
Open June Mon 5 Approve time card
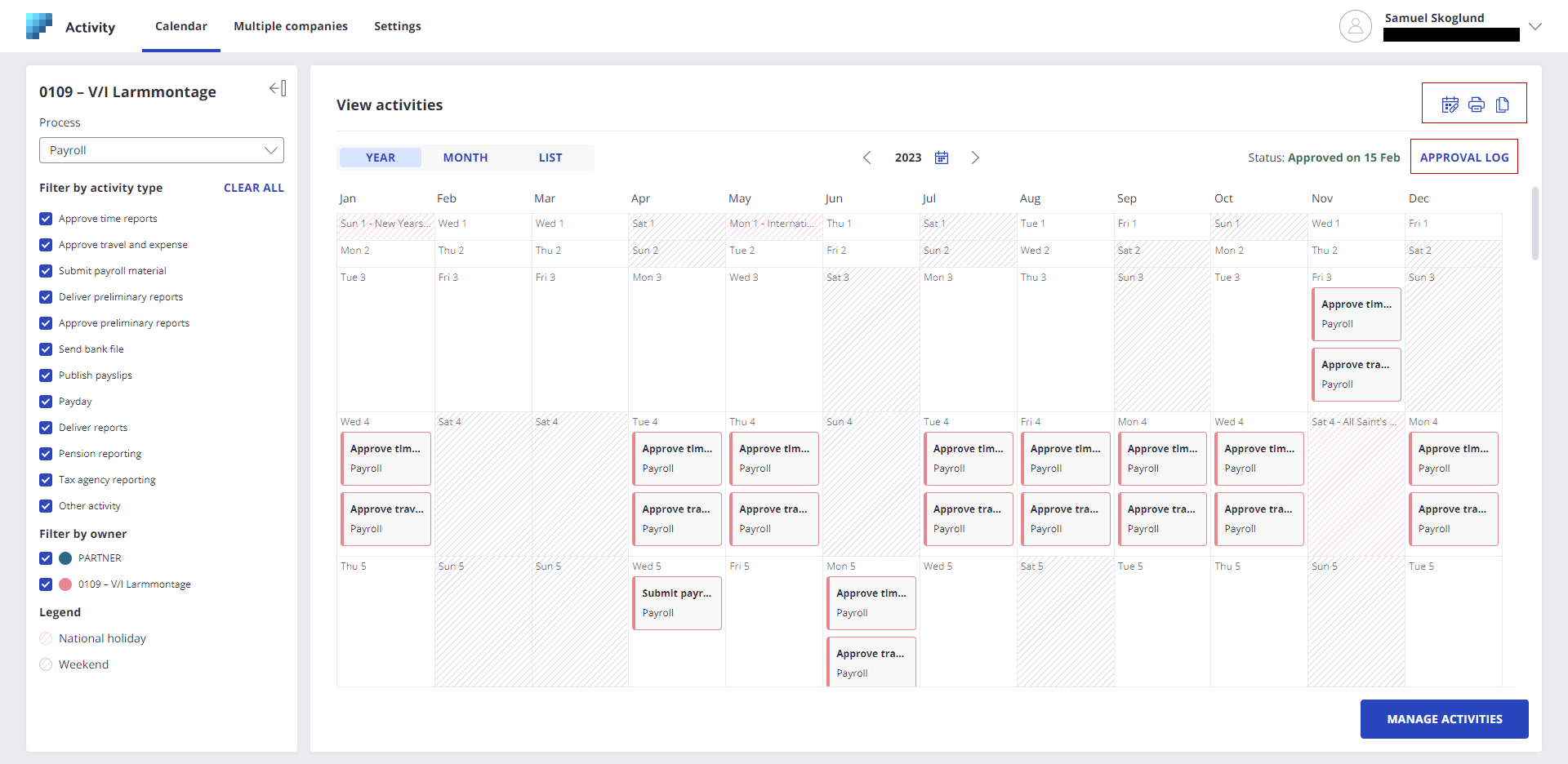pyautogui.click(x=871, y=603)
